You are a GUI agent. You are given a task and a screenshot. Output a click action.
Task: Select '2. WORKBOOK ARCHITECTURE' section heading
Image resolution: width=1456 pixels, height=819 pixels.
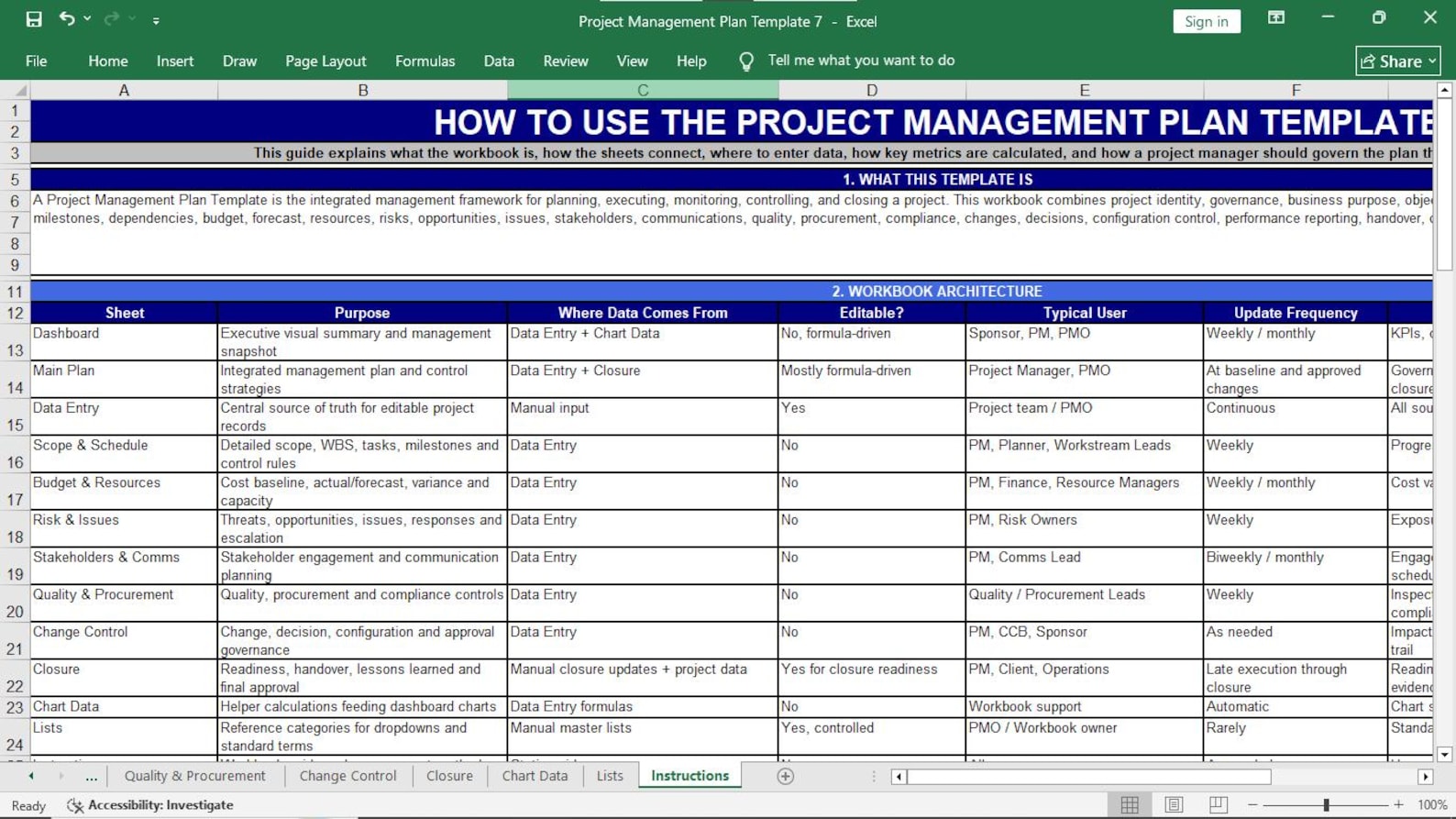(936, 291)
